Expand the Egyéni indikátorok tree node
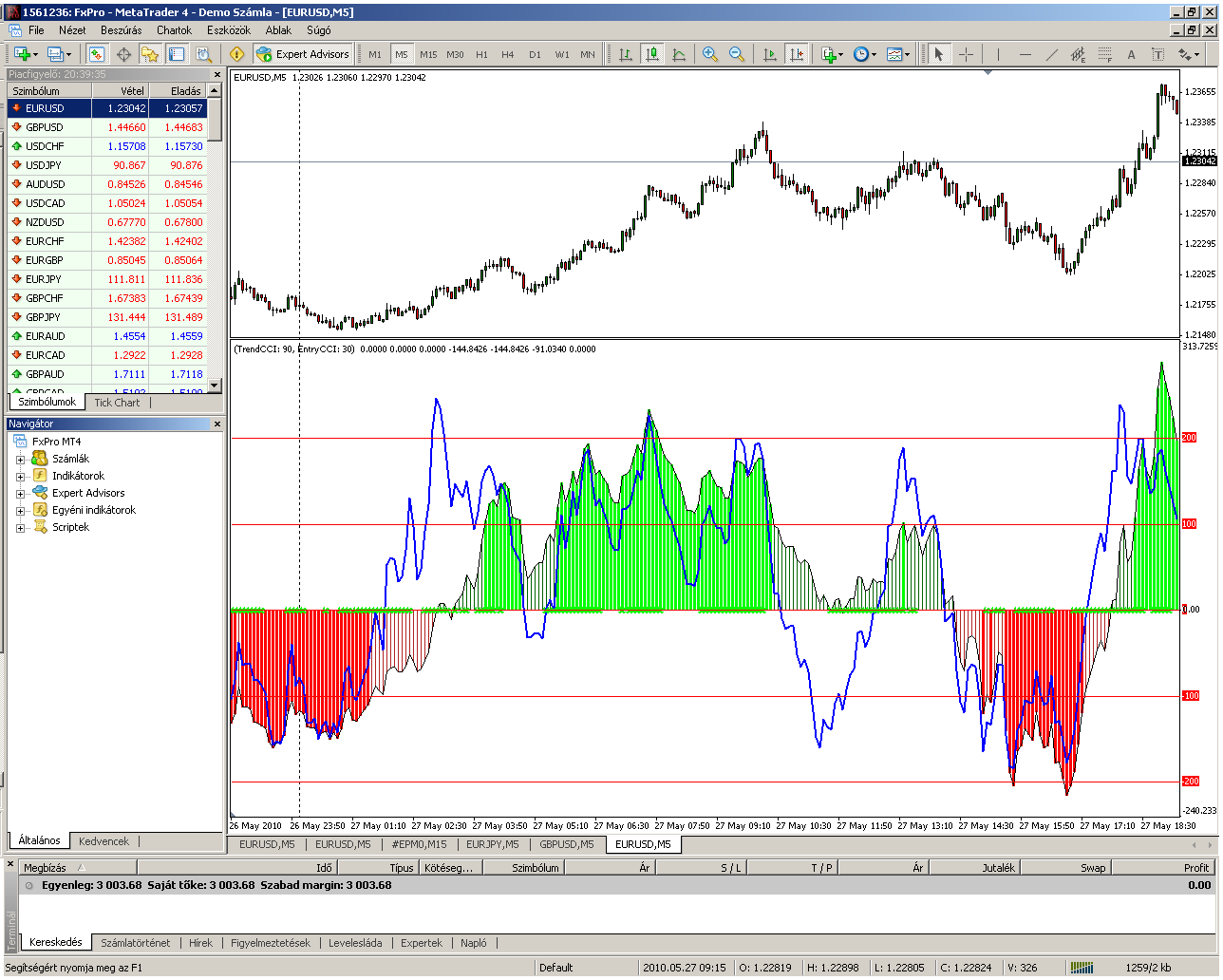This screenshot has height=980, width=1223. (20, 511)
